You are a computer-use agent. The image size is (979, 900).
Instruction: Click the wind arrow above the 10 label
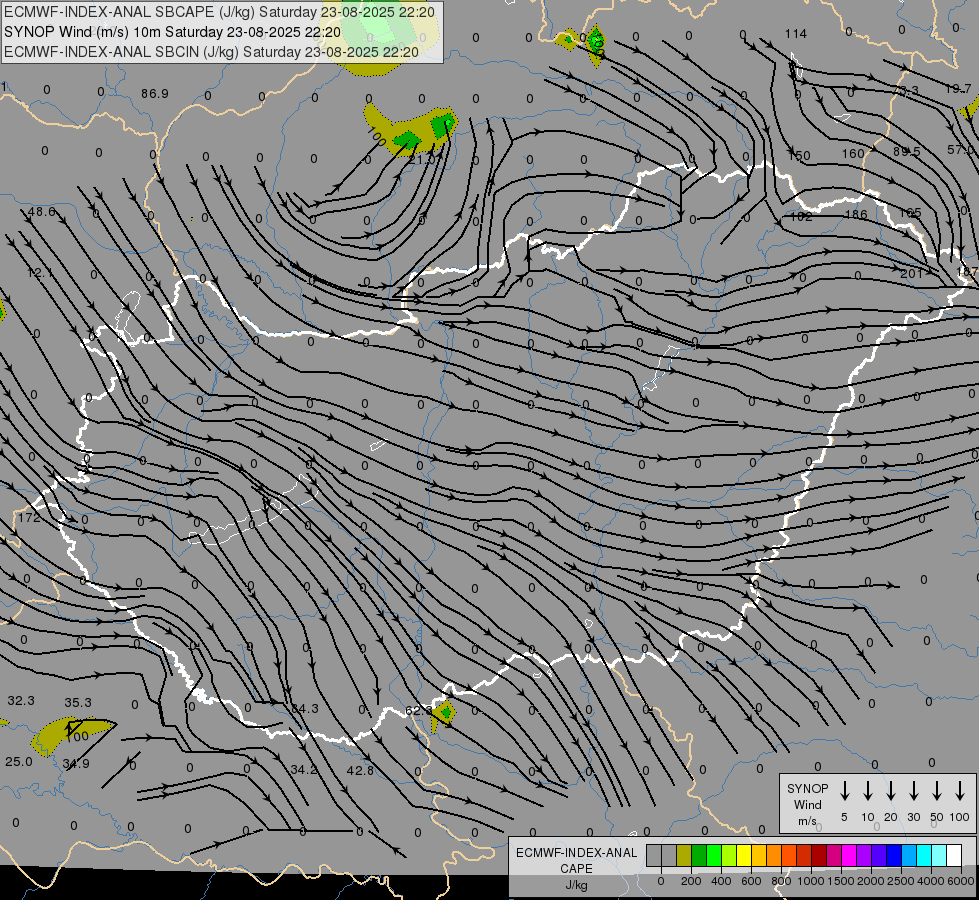coord(868,791)
